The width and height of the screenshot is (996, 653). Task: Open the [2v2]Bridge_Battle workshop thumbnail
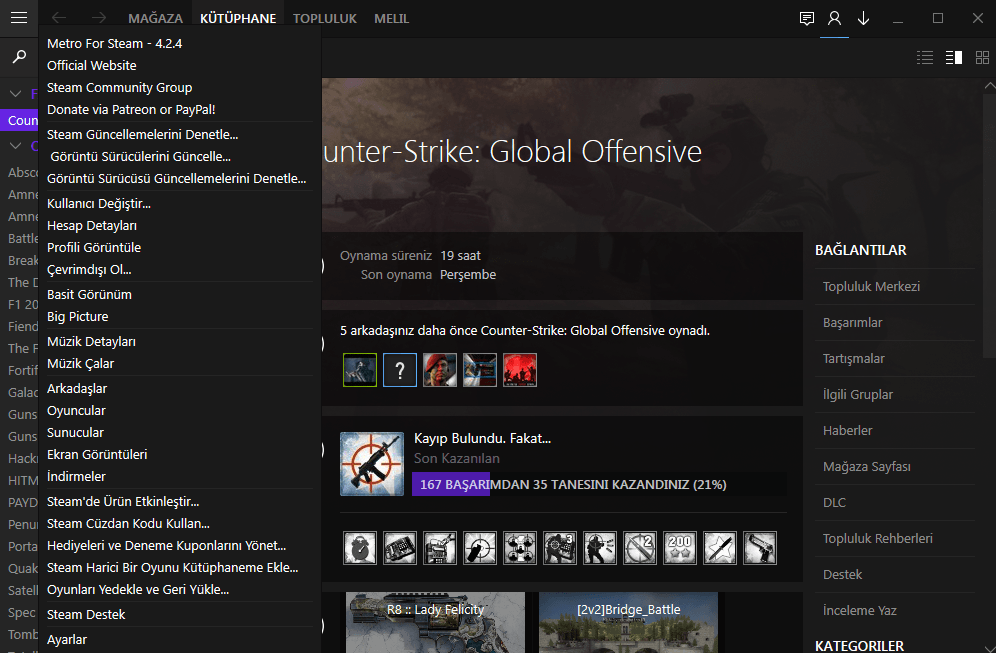tap(628, 623)
